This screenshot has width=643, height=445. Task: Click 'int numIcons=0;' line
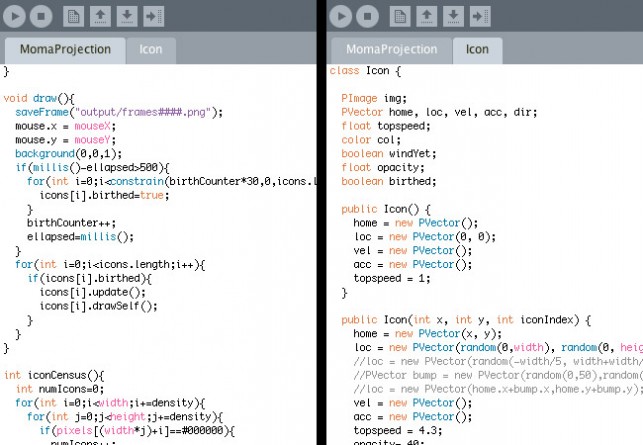point(60,390)
